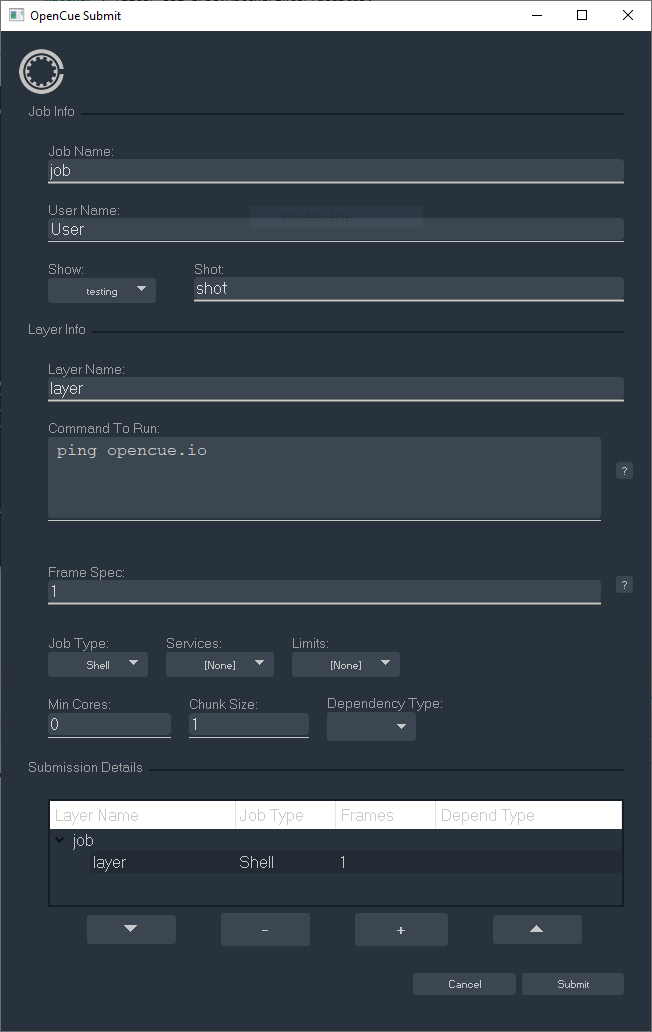Open help for Command To Run

pos(624,471)
